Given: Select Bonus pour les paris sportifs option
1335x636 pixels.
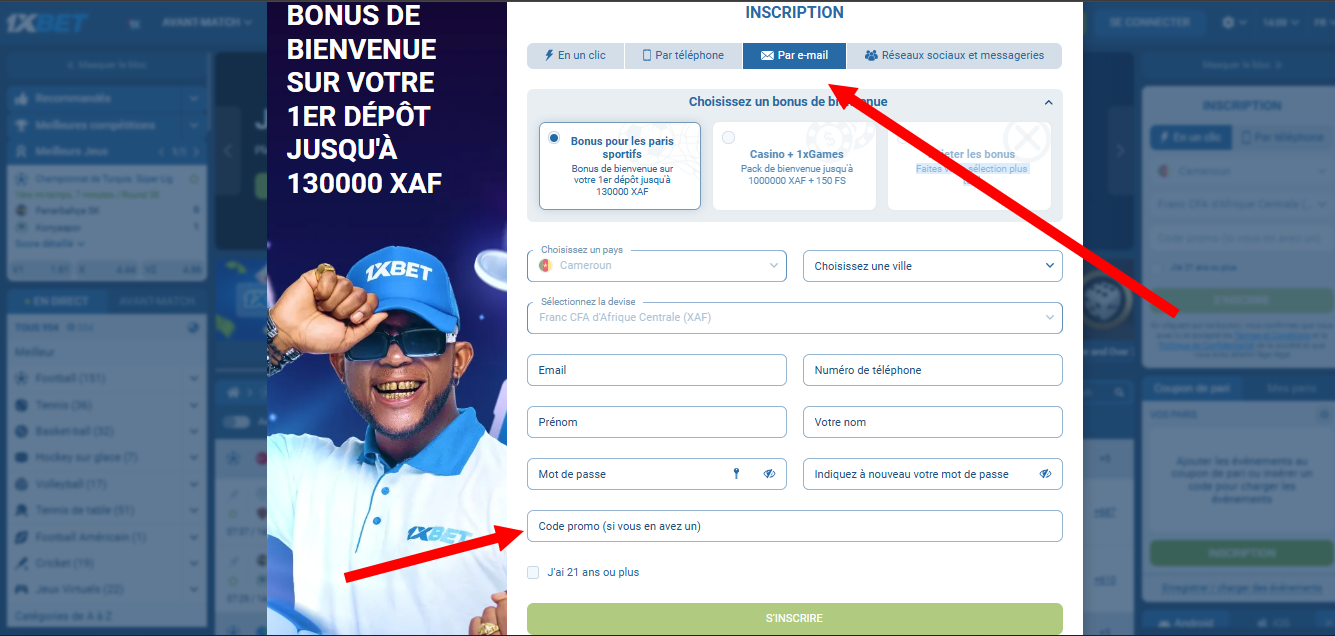Looking at the screenshot, I should coord(619,166).
